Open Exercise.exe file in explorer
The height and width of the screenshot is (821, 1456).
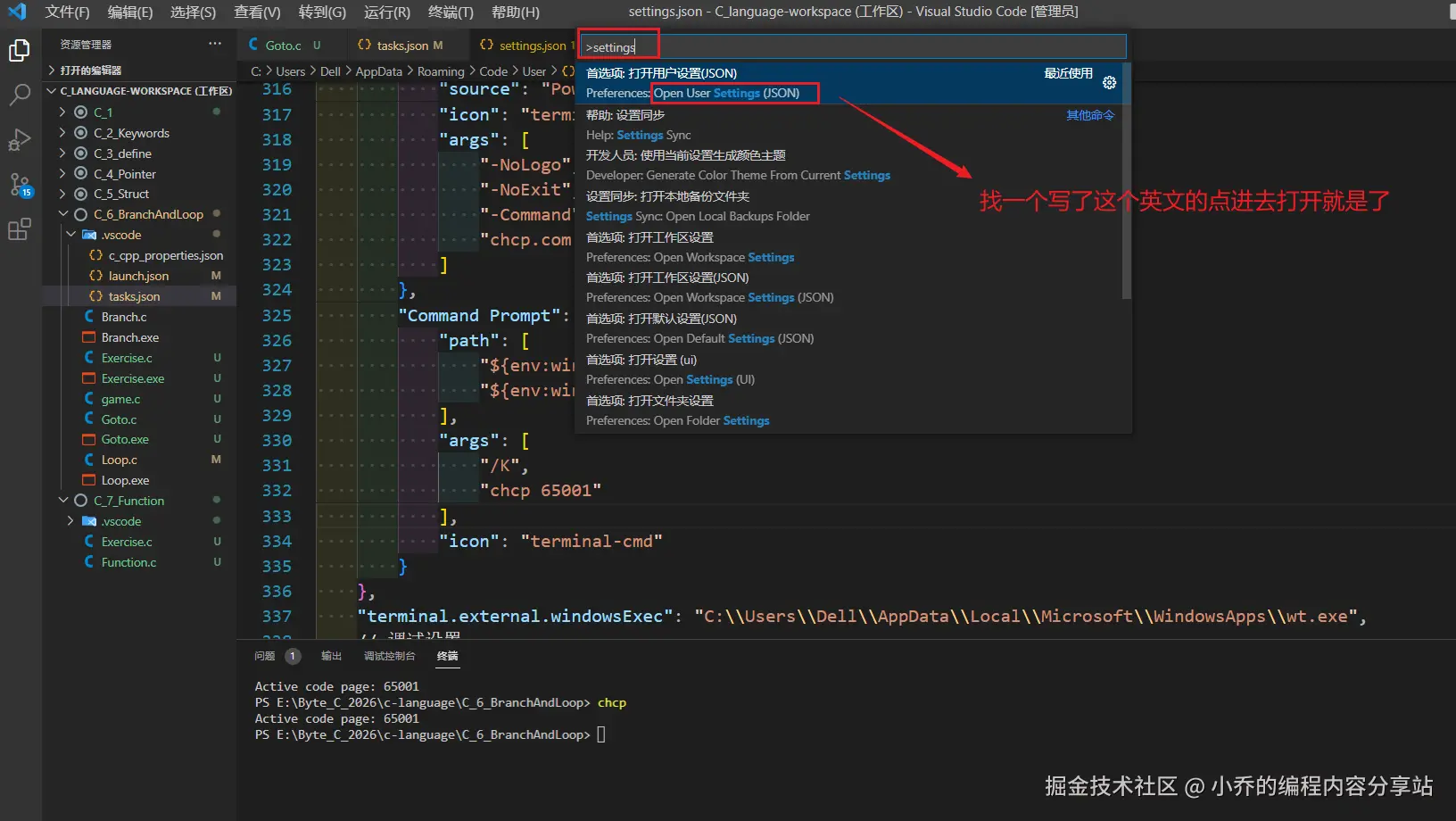click(133, 378)
